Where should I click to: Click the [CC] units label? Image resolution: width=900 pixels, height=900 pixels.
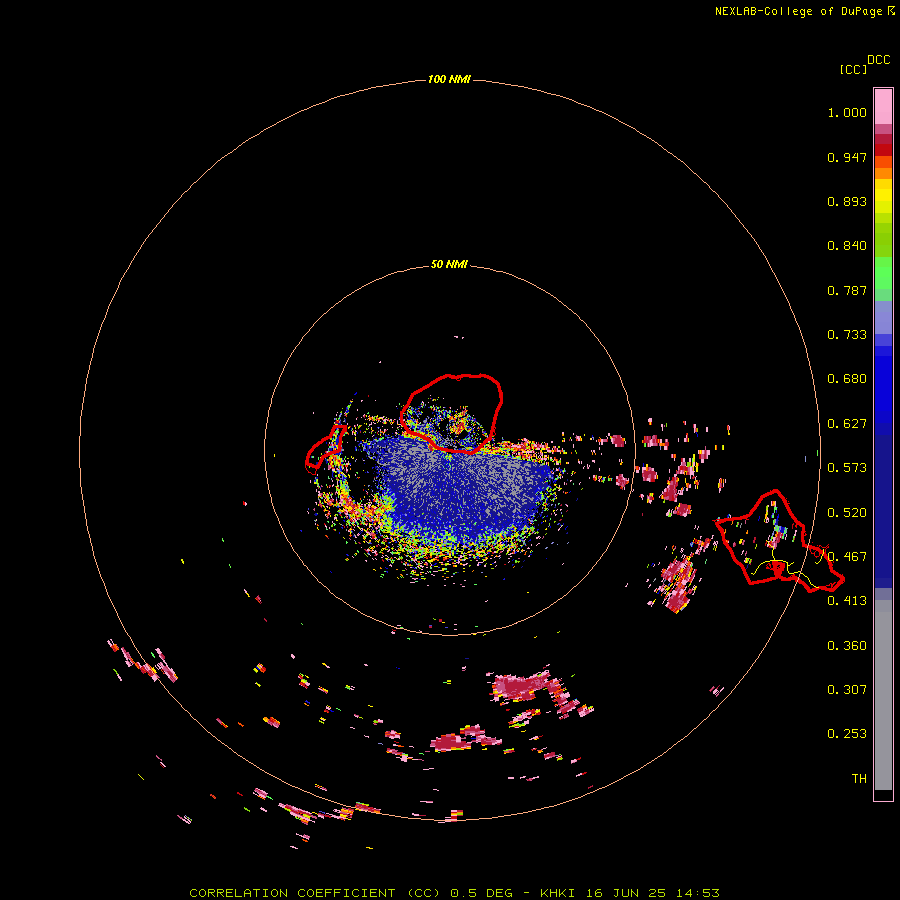853,69
